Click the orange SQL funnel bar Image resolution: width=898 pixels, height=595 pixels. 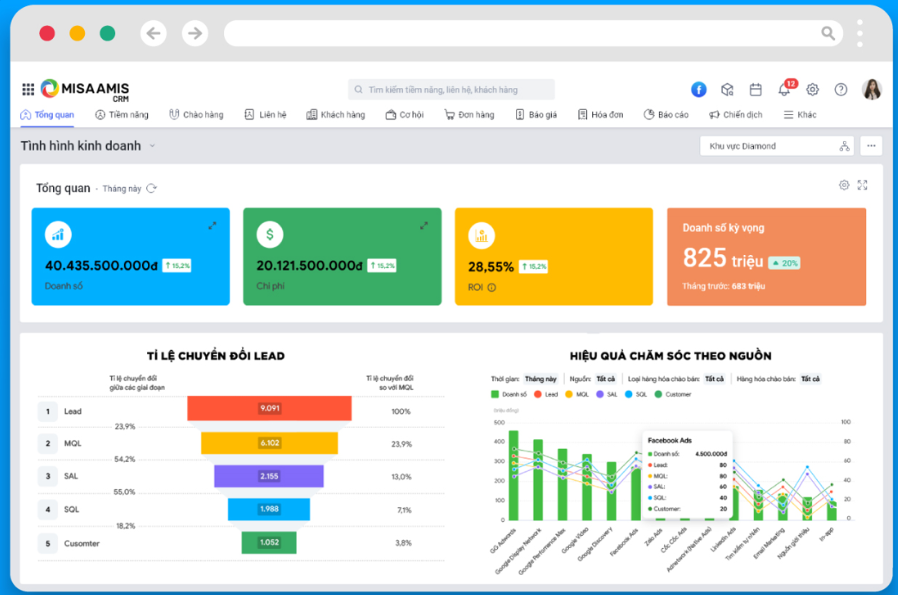pos(269,509)
